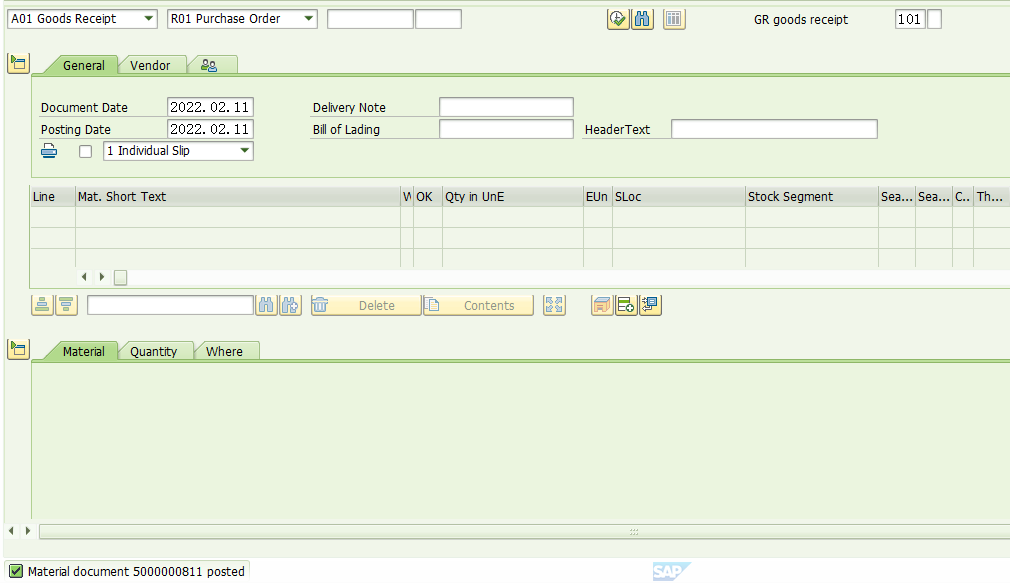
Task: Click inside the Delivery Note input field
Action: point(505,107)
